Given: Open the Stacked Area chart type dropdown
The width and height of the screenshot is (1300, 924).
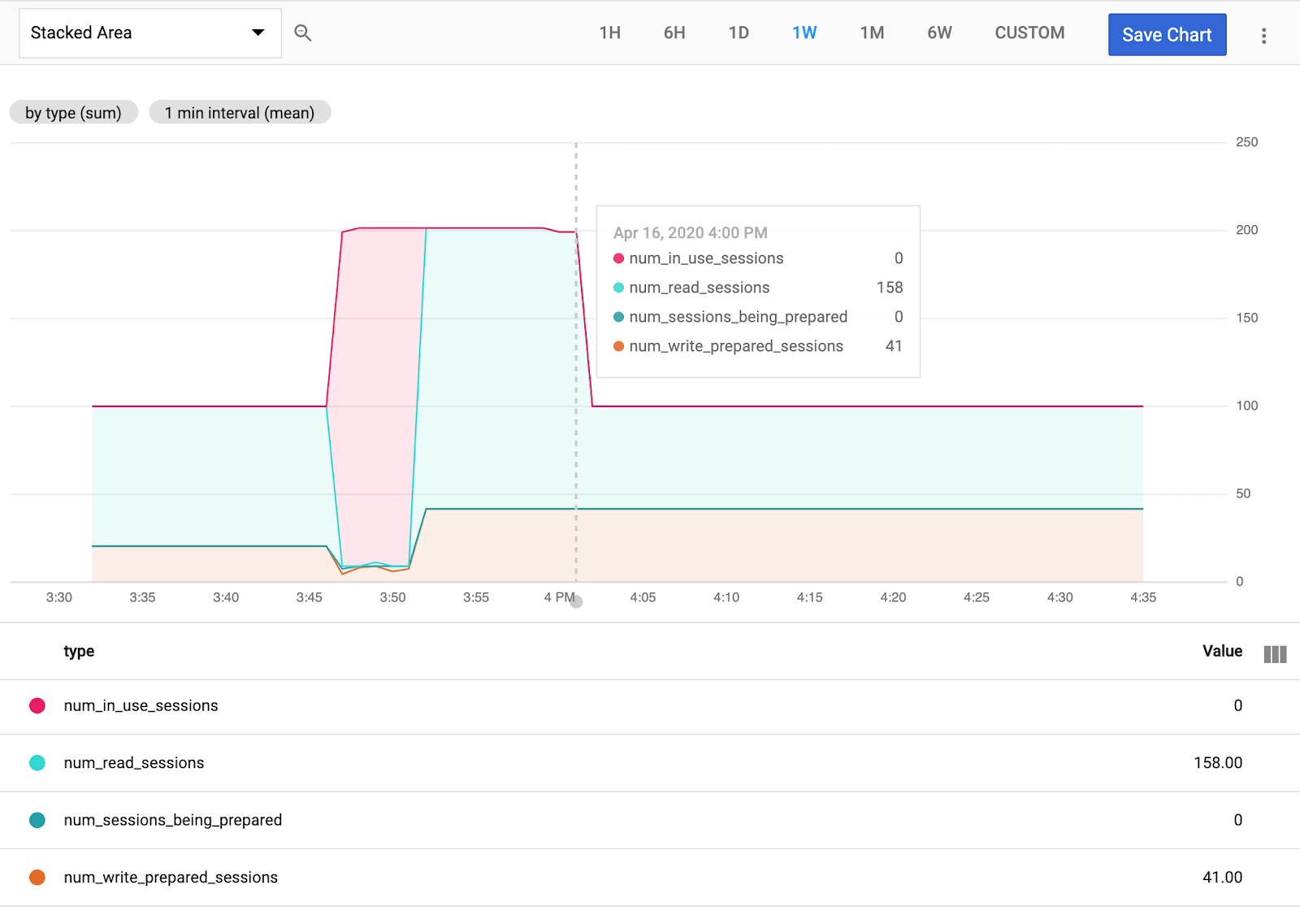Looking at the screenshot, I should click(x=149, y=33).
